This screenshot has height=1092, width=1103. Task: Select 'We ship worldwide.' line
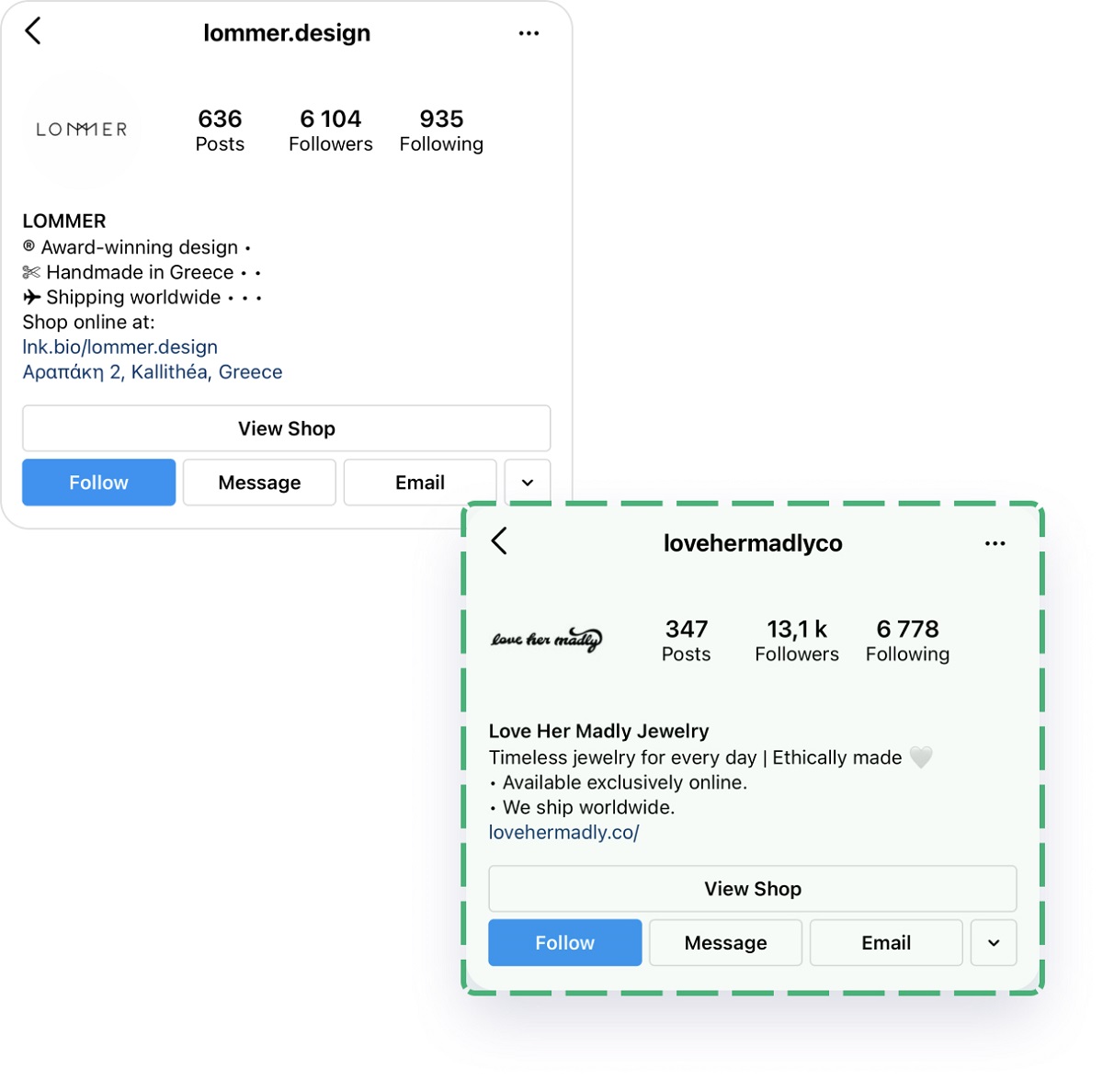tap(582, 808)
